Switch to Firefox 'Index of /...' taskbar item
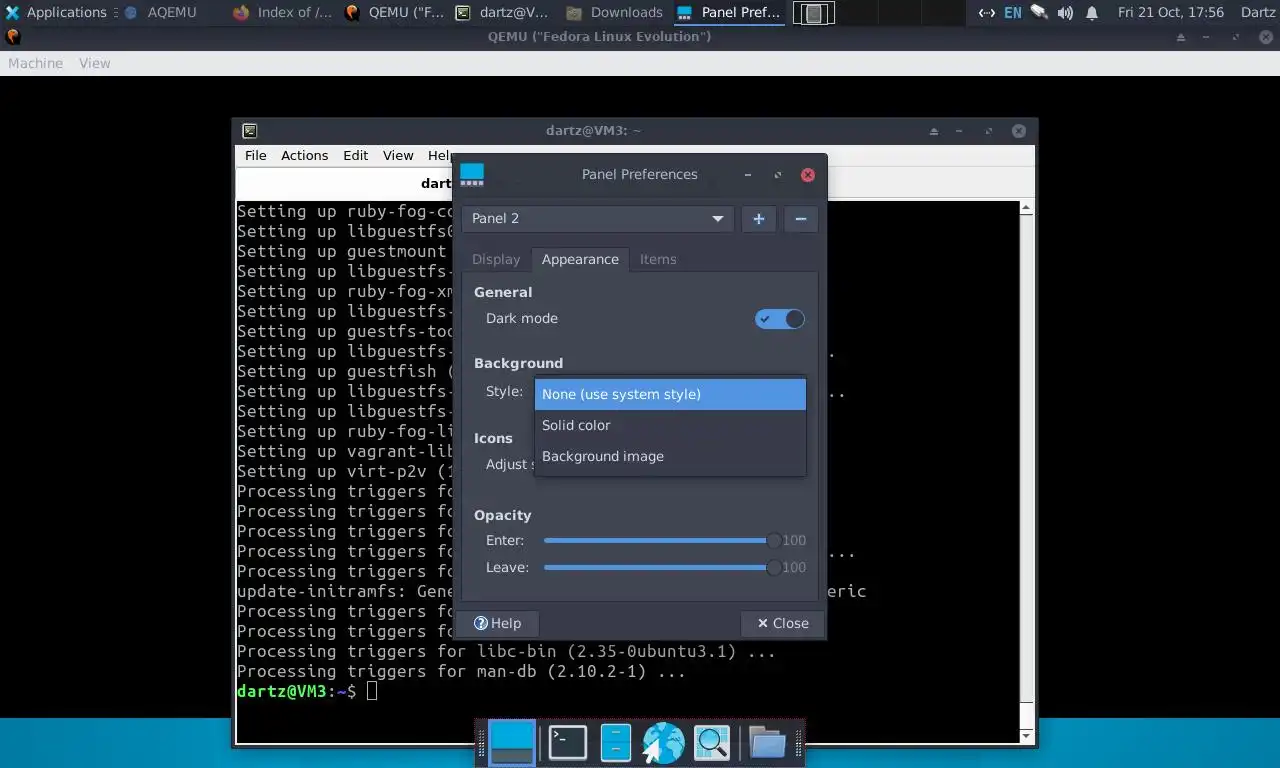Screen dimensions: 1280x768 point(282,13)
